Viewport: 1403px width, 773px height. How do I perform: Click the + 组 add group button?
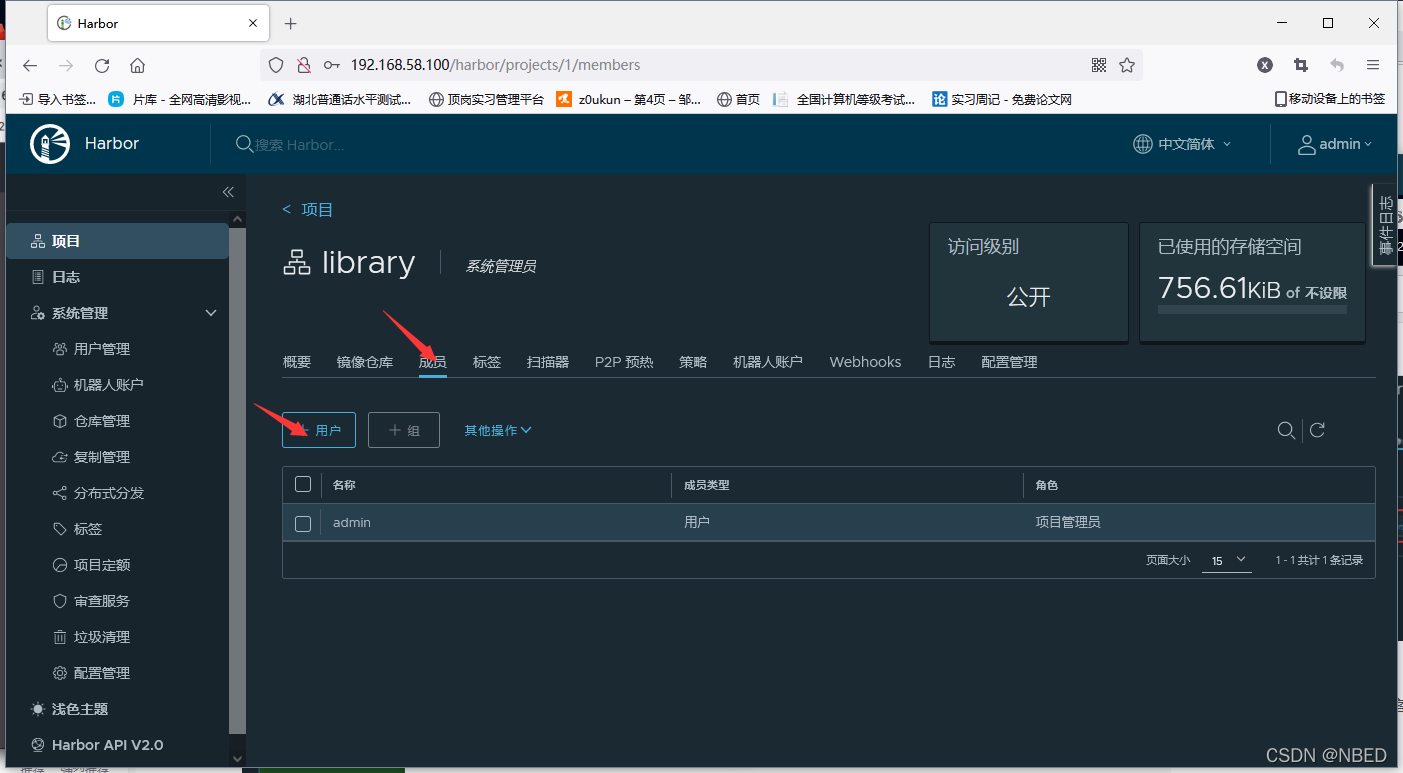click(x=404, y=430)
